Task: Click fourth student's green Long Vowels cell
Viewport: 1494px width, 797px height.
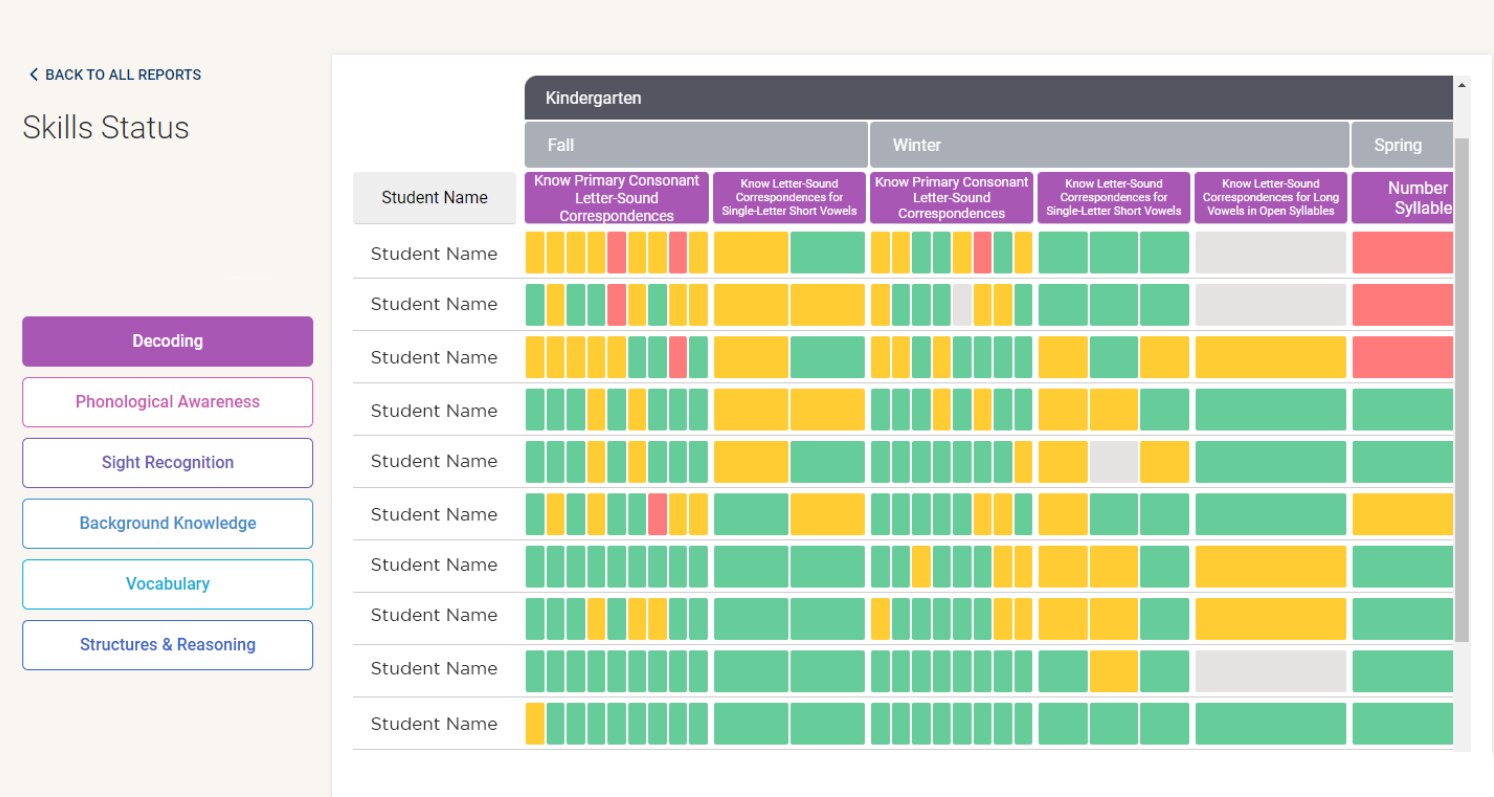Action: (x=1271, y=410)
